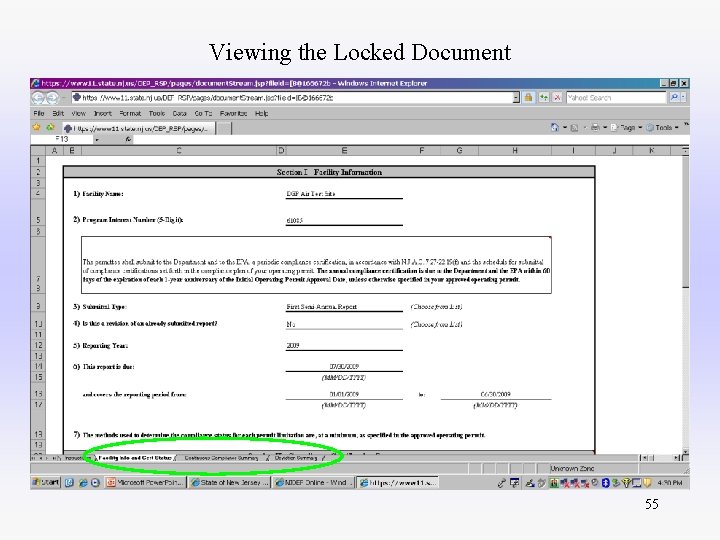Click the bluetooth icon in the system tray

[x=605, y=483]
